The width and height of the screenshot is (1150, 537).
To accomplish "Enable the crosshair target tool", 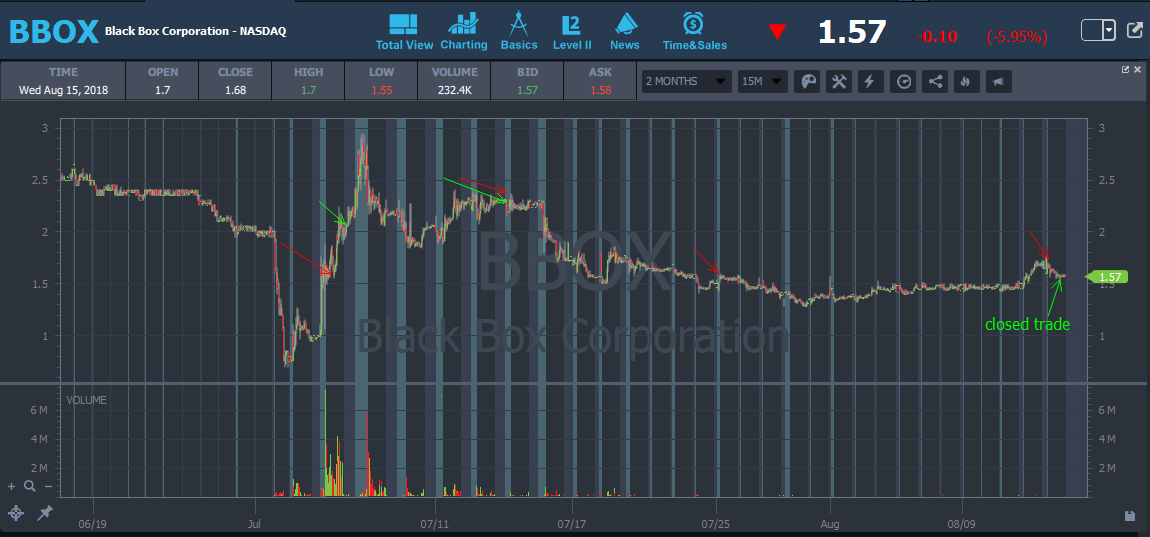I will (x=16, y=513).
